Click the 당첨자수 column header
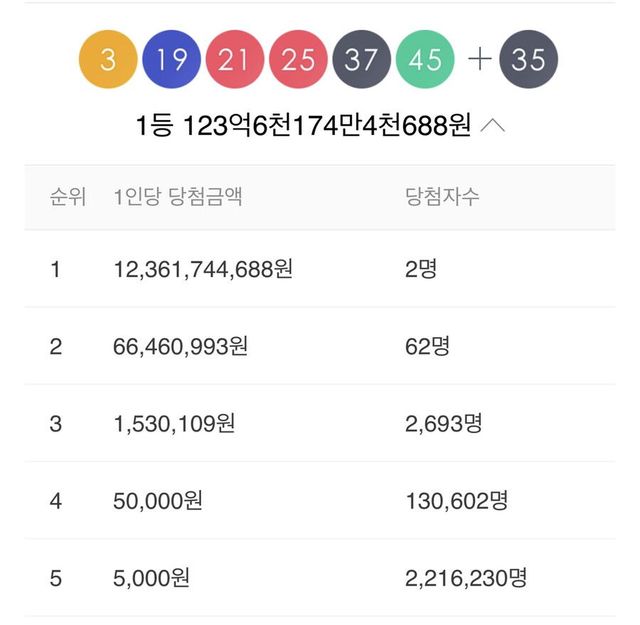The height and width of the screenshot is (625, 640). click(x=436, y=196)
